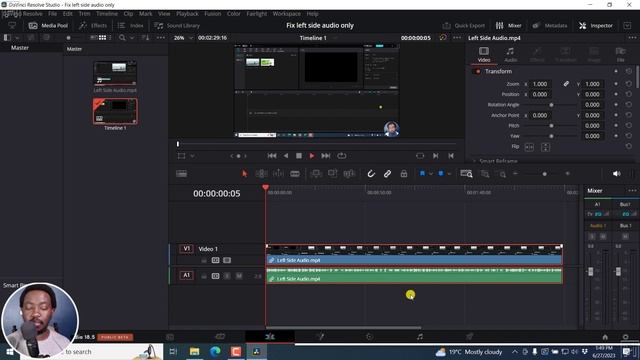This screenshot has height=360, width=640.
Task: Open the Timeline 1 name dropdown
Action: click(336, 38)
